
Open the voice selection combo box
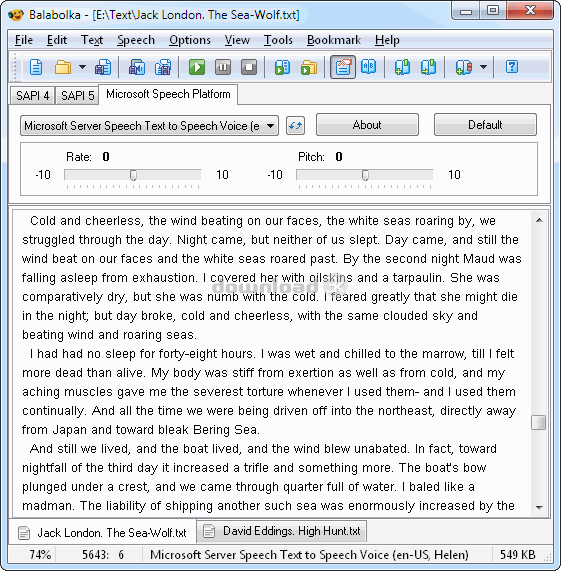click(149, 126)
